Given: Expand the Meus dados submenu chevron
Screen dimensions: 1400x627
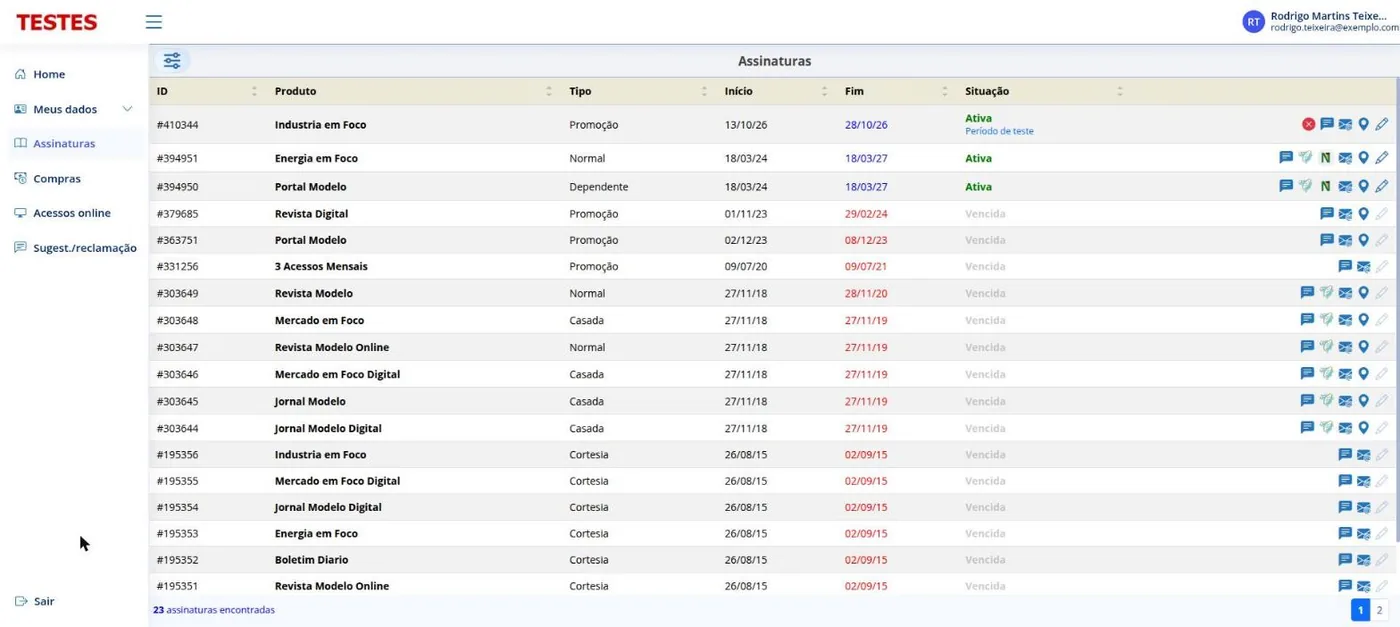Looking at the screenshot, I should [x=127, y=109].
